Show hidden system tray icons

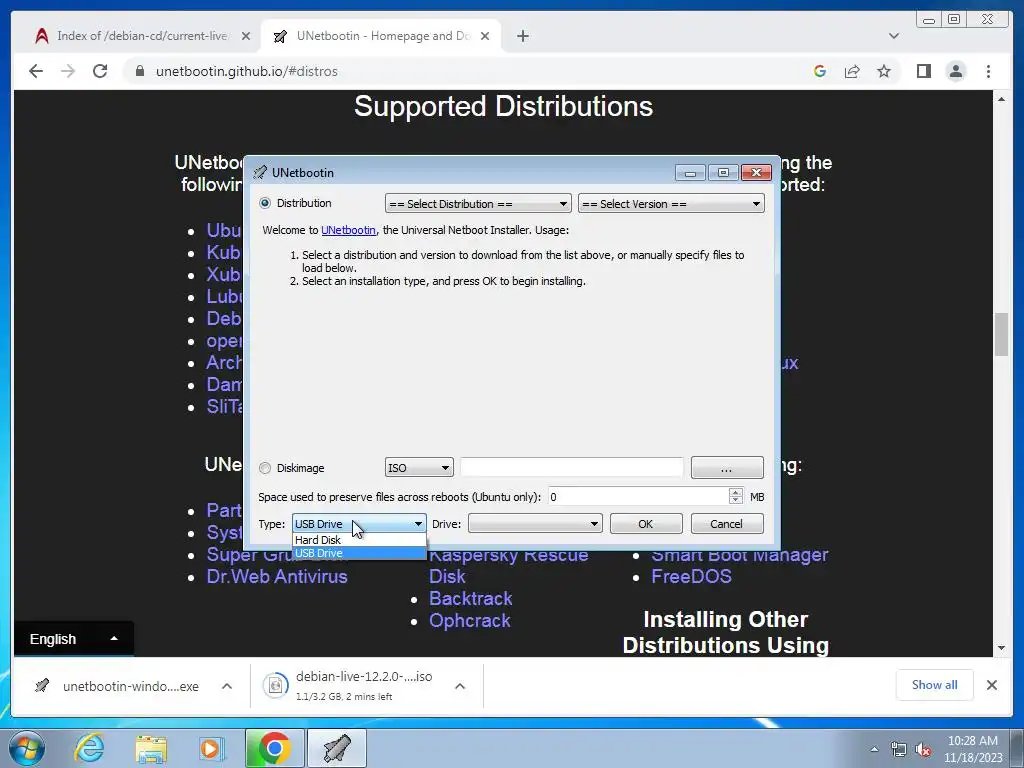pyautogui.click(x=874, y=749)
